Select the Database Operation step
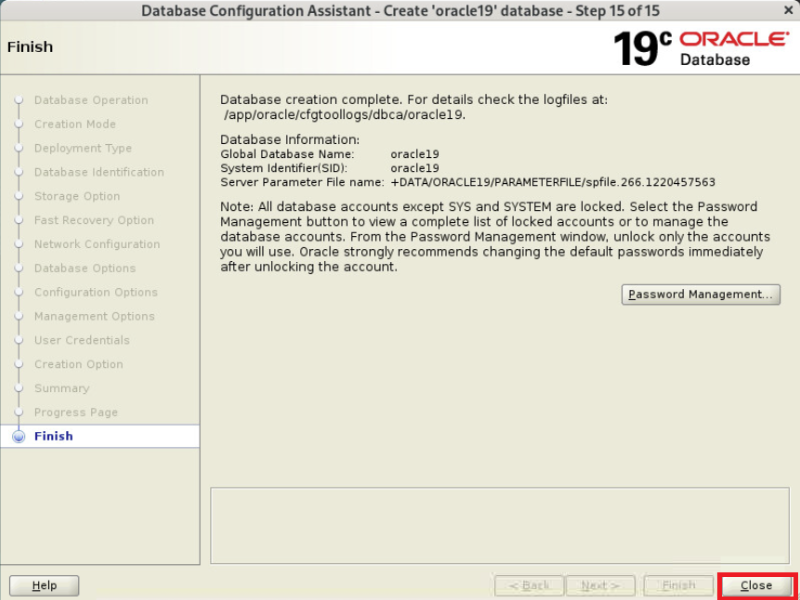The height and width of the screenshot is (600, 800). point(91,100)
